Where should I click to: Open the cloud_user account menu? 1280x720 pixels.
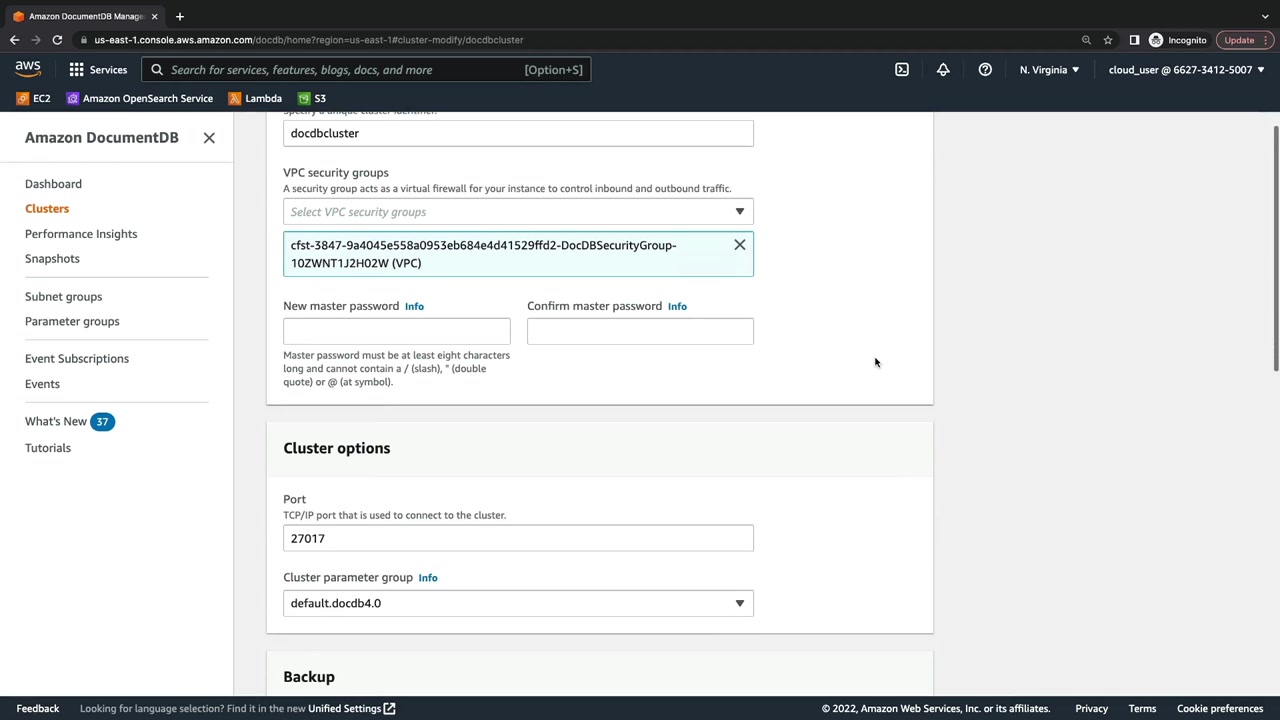coord(1186,70)
